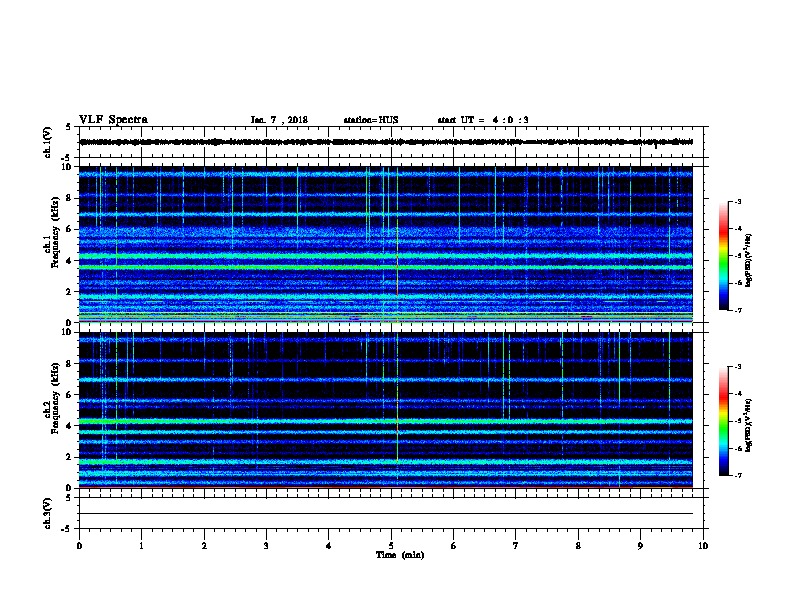This screenshot has height=612, width=792.
Task: Click time axis tick label "3"
Action: tap(266, 546)
